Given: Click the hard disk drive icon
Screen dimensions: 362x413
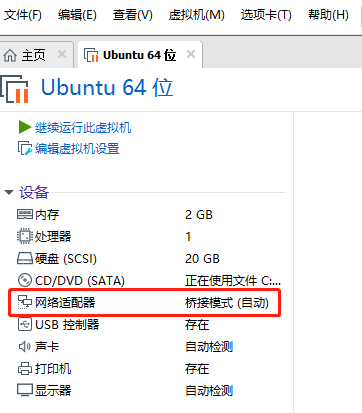Looking at the screenshot, I should tap(25, 258).
